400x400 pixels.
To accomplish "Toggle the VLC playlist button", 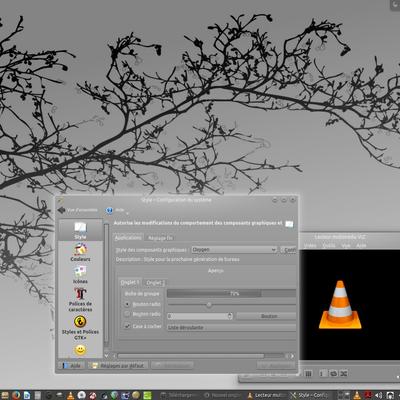I will click(309, 374).
